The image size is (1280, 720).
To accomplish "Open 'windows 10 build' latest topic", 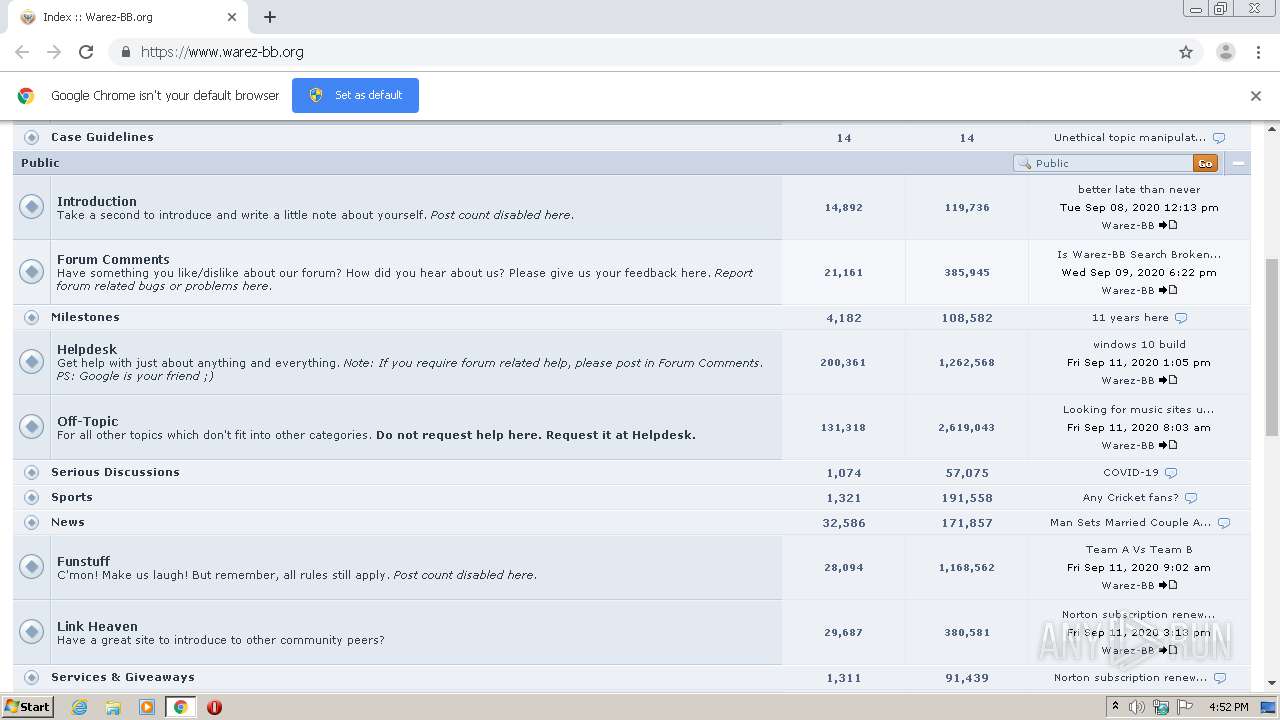I will click(1139, 344).
